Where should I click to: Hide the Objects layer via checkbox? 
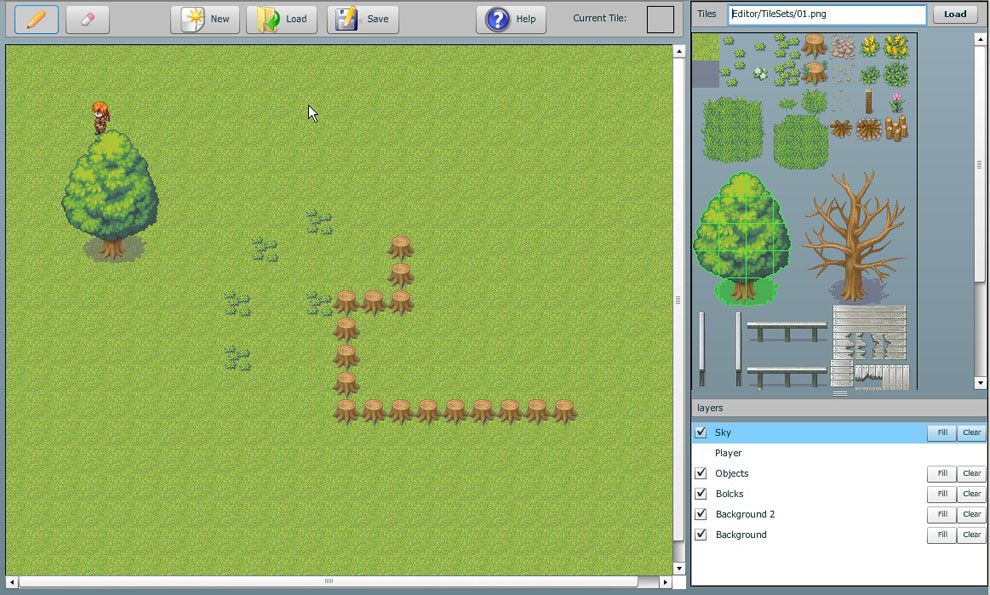[x=701, y=473]
